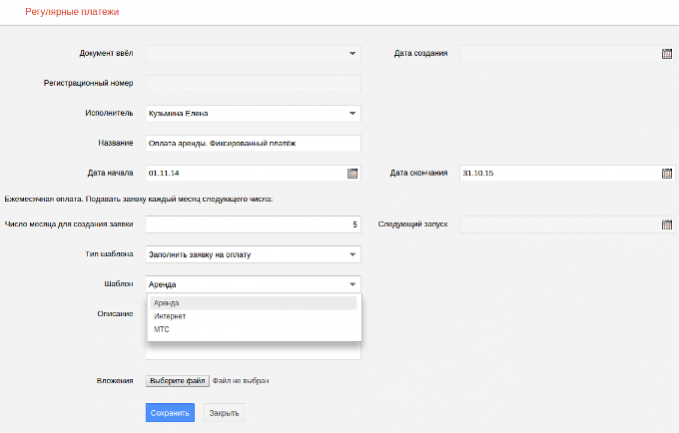Open the Тип шаблона dropdown

[353, 254]
